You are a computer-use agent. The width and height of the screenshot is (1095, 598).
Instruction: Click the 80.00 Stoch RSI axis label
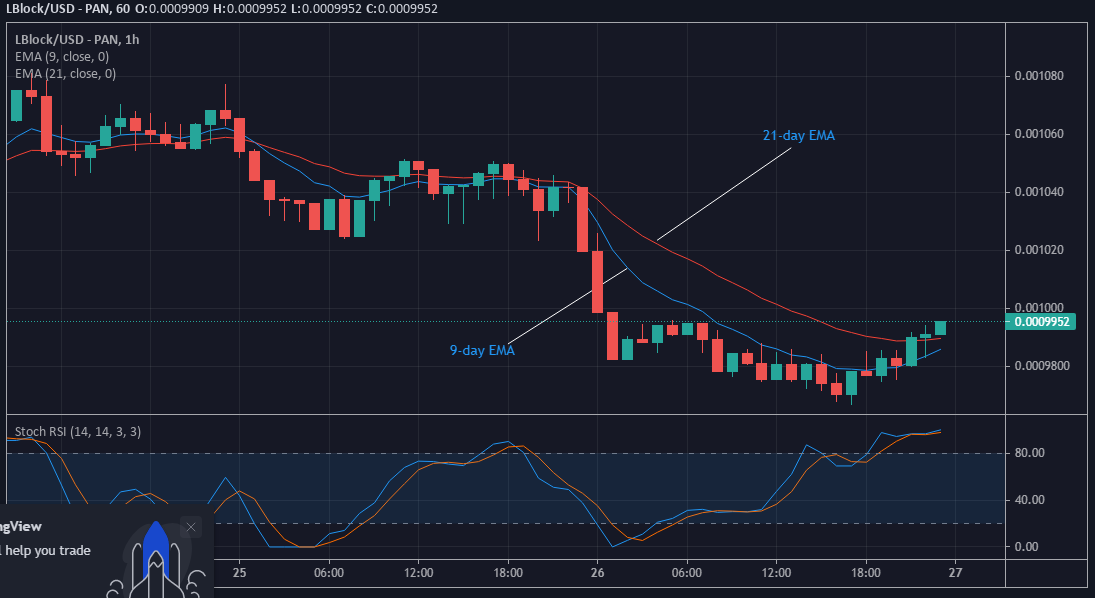[x=1029, y=453]
